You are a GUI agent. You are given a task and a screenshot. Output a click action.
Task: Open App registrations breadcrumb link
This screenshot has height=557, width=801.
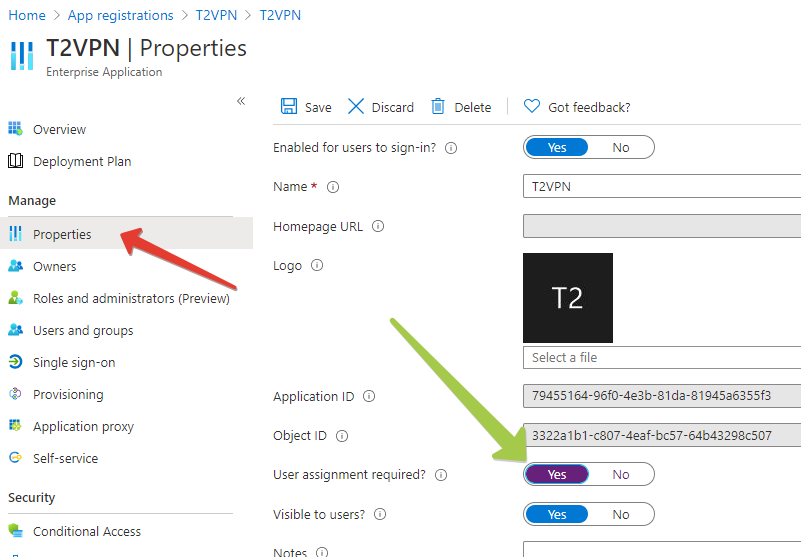point(120,16)
